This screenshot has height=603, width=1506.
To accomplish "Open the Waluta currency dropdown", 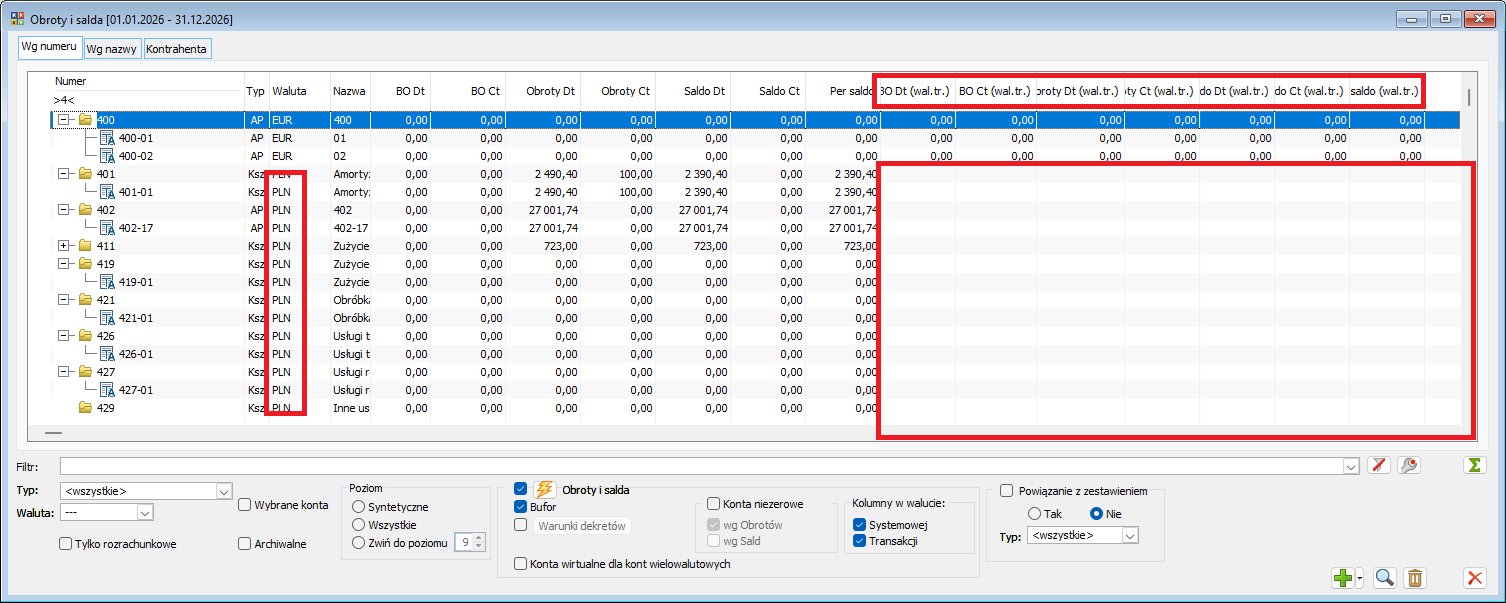I will tap(106, 512).
